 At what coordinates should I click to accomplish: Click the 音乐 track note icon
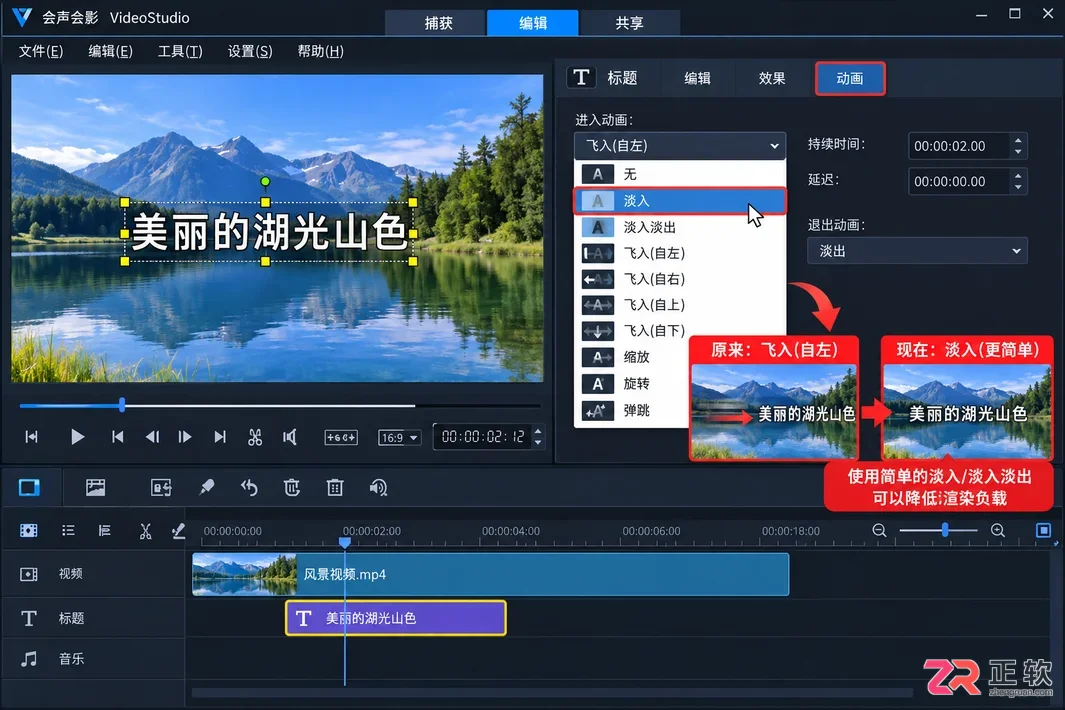(29, 658)
